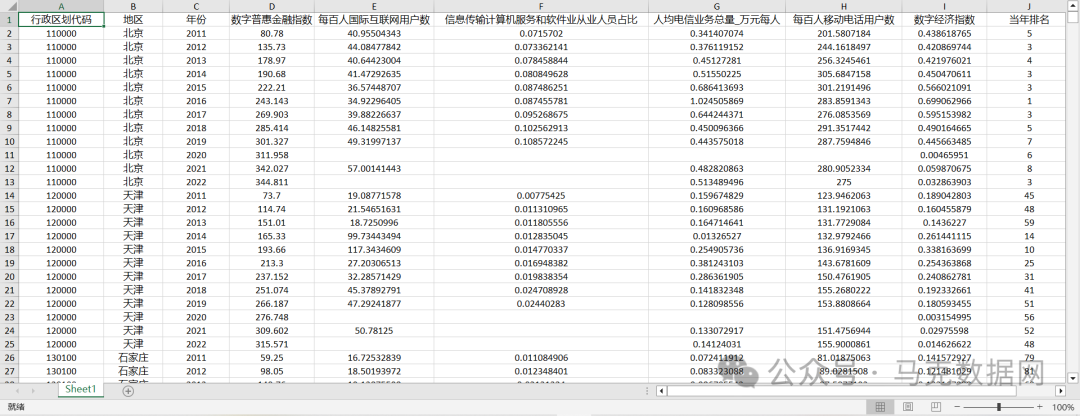Click the zoom out minus button
Viewport: 1080px width, 416px height.
click(x=959, y=407)
